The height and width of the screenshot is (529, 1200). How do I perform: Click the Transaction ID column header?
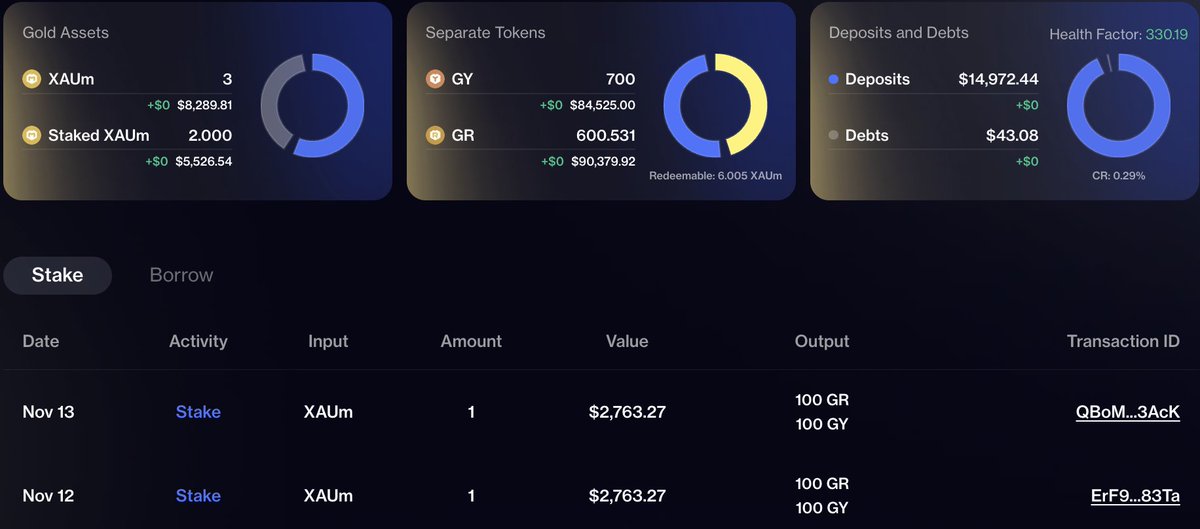tap(1123, 341)
